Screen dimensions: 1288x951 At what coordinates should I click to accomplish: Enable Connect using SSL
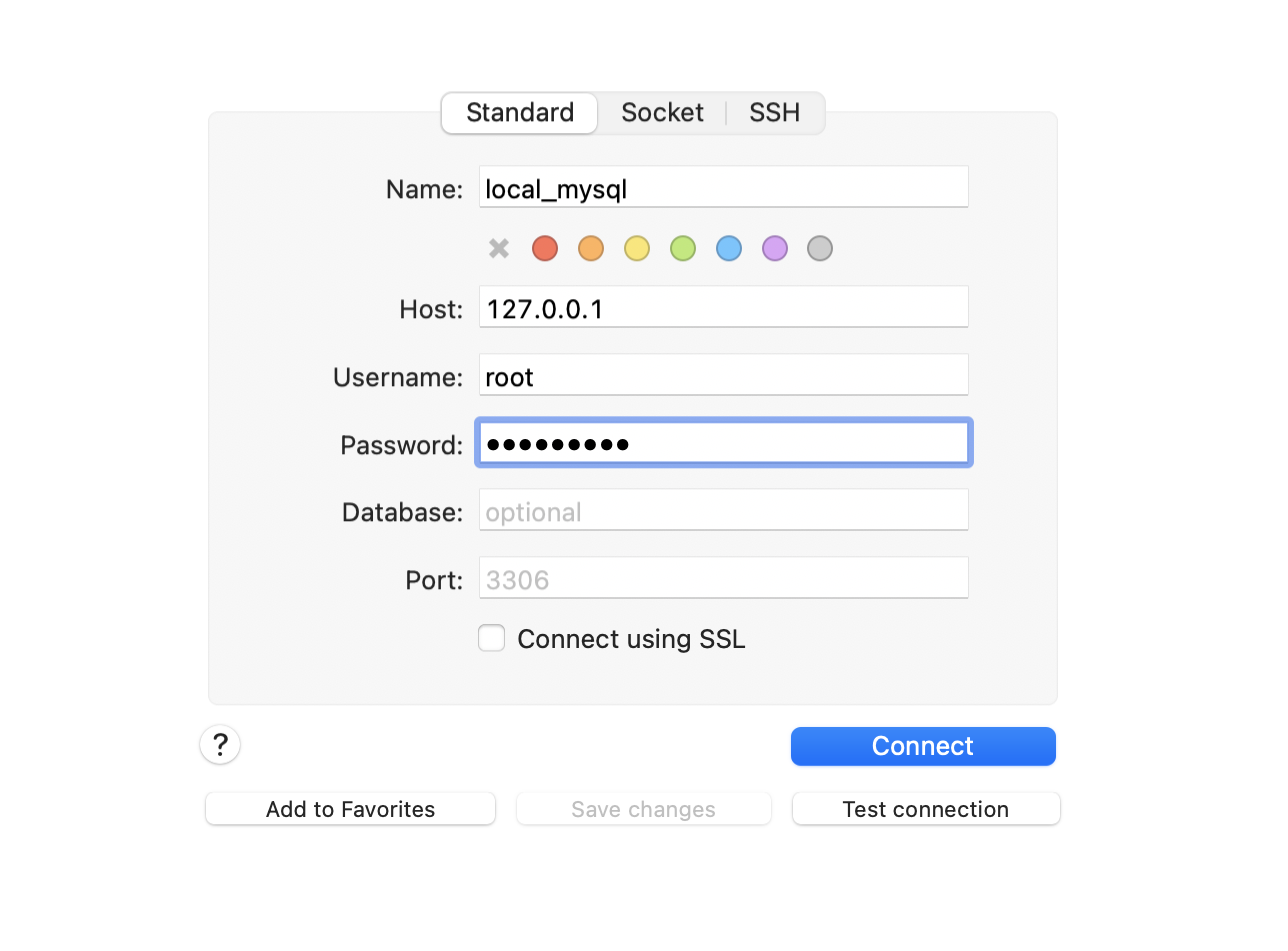coord(491,638)
